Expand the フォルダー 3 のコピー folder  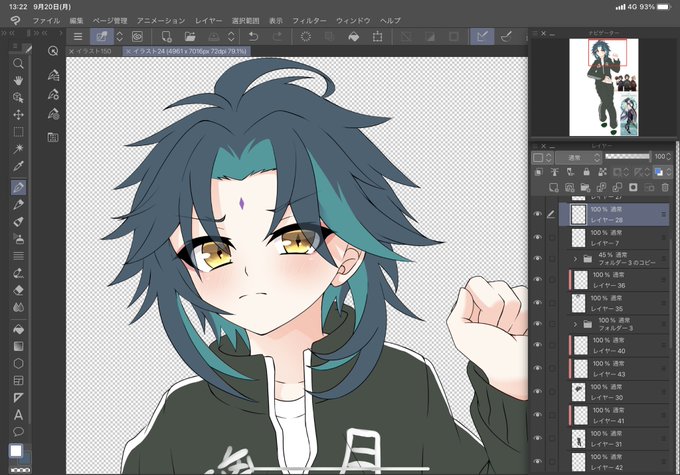coord(575,259)
